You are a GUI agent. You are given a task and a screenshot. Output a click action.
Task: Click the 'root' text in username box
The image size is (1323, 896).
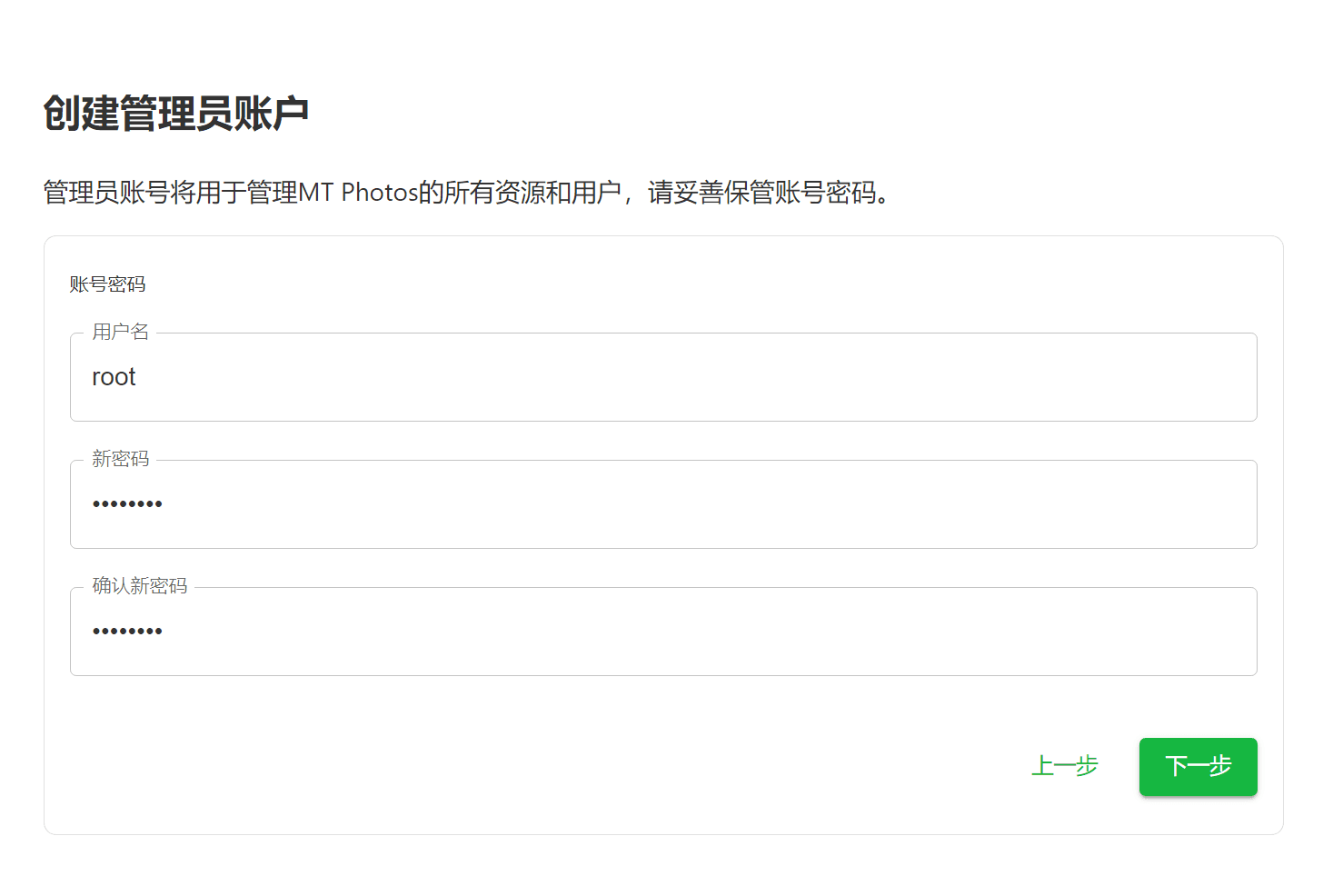114,377
